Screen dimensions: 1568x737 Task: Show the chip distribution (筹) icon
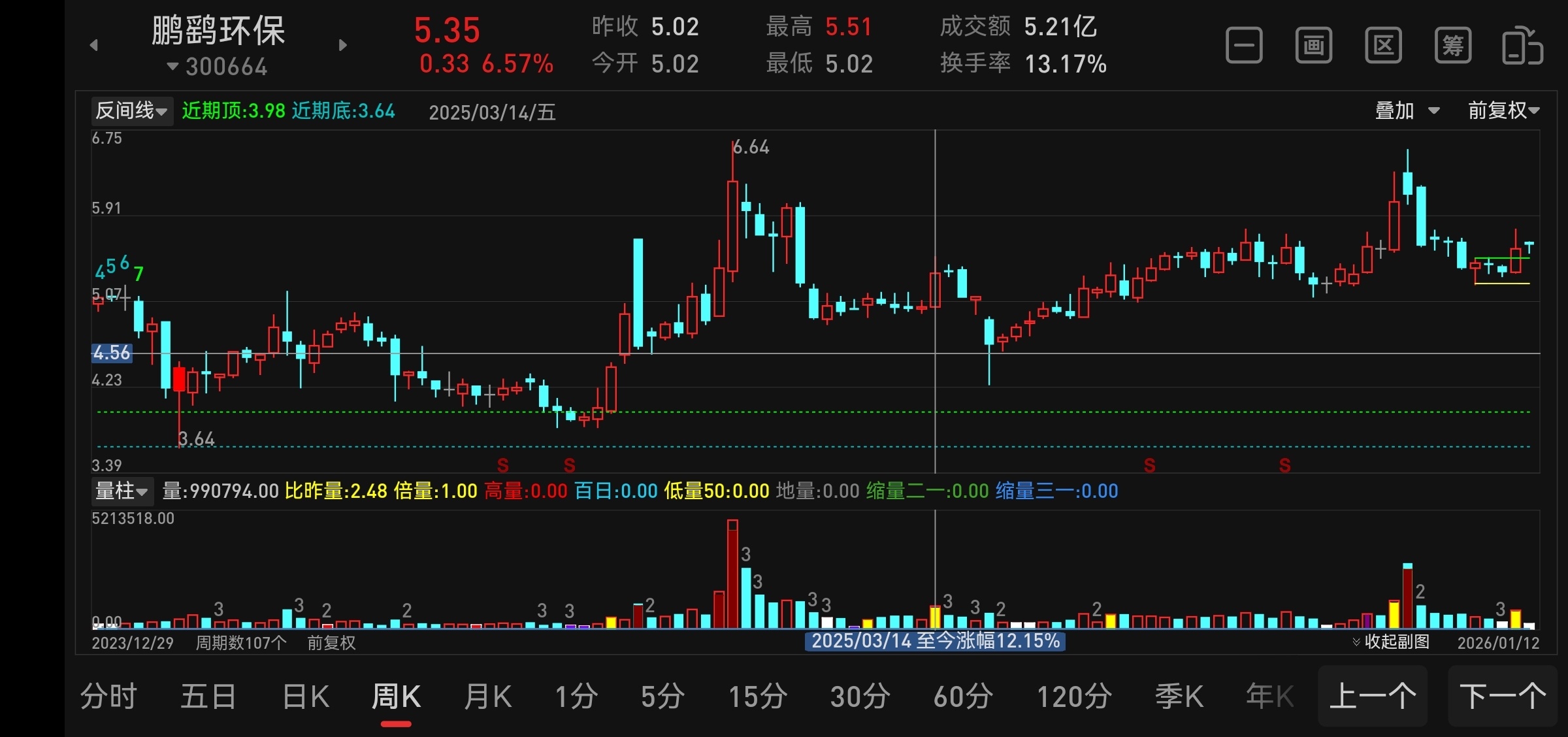click(x=1452, y=45)
